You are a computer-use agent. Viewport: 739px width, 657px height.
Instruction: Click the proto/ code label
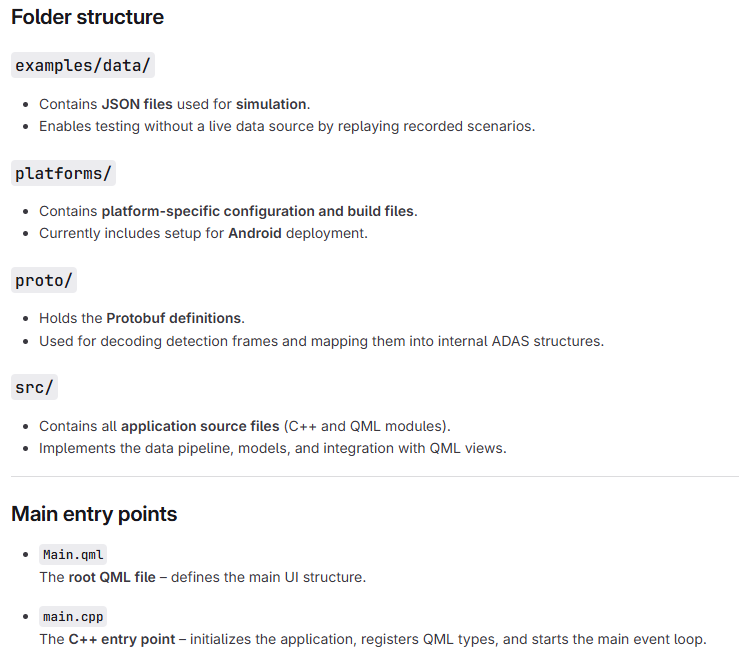tap(44, 281)
